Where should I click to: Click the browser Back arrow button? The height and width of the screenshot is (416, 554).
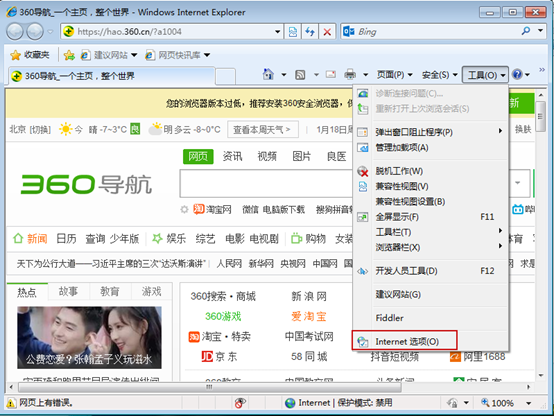15,32
